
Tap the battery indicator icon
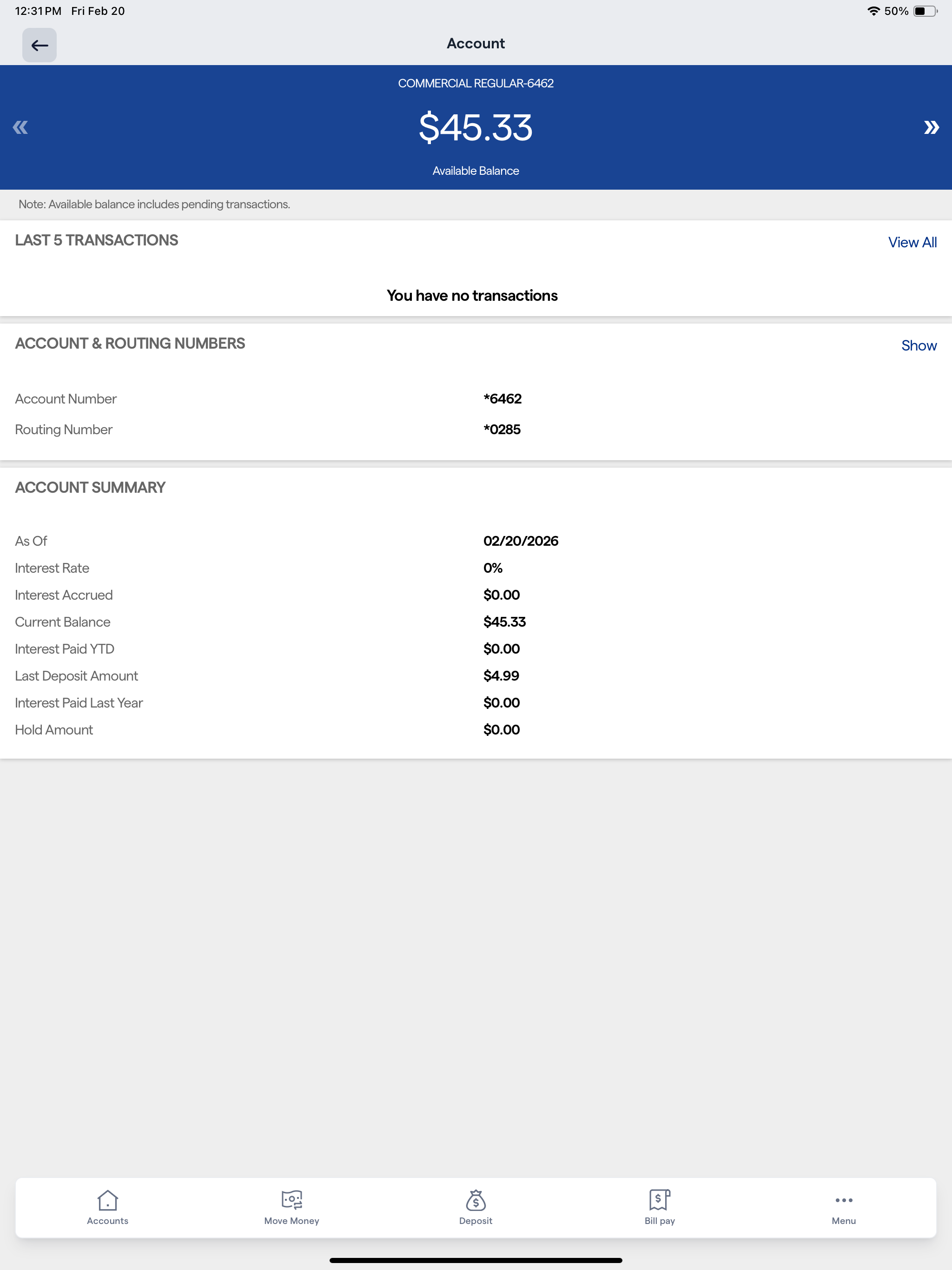coord(925,11)
